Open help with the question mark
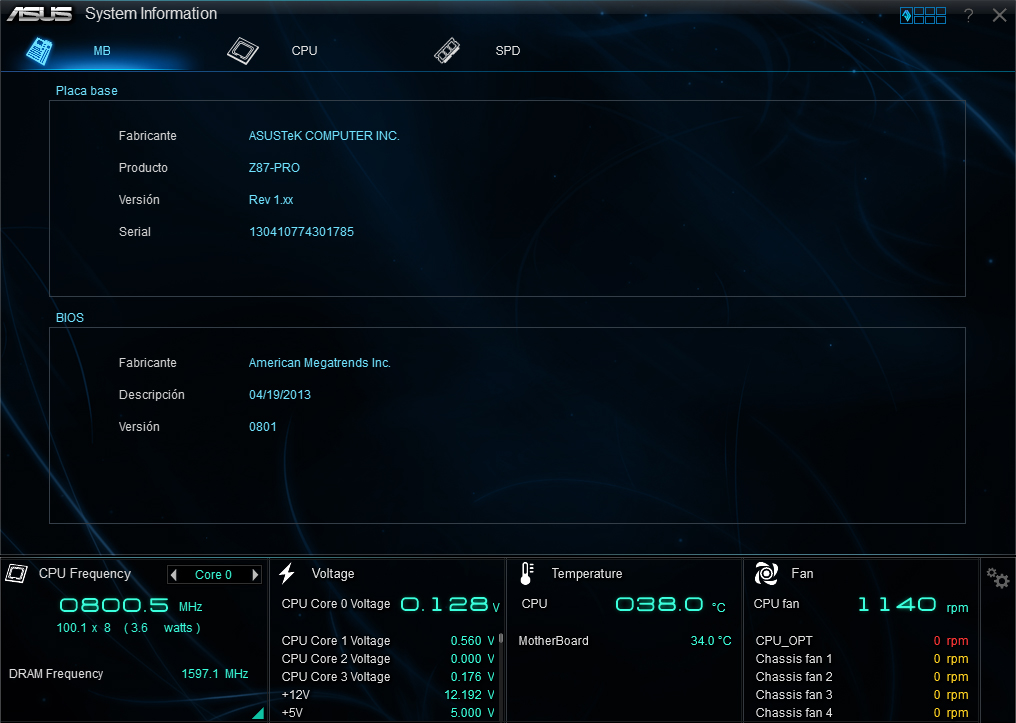Screen dimensions: 1016x723 click(968, 15)
